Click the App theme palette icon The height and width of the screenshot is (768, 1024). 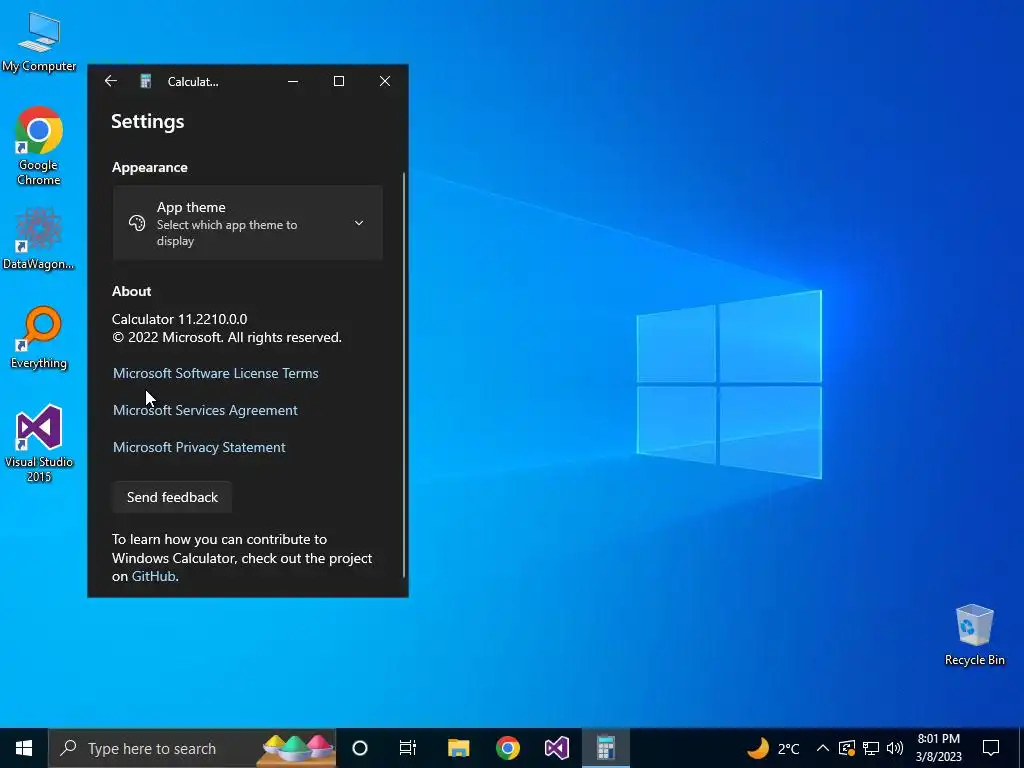136,223
